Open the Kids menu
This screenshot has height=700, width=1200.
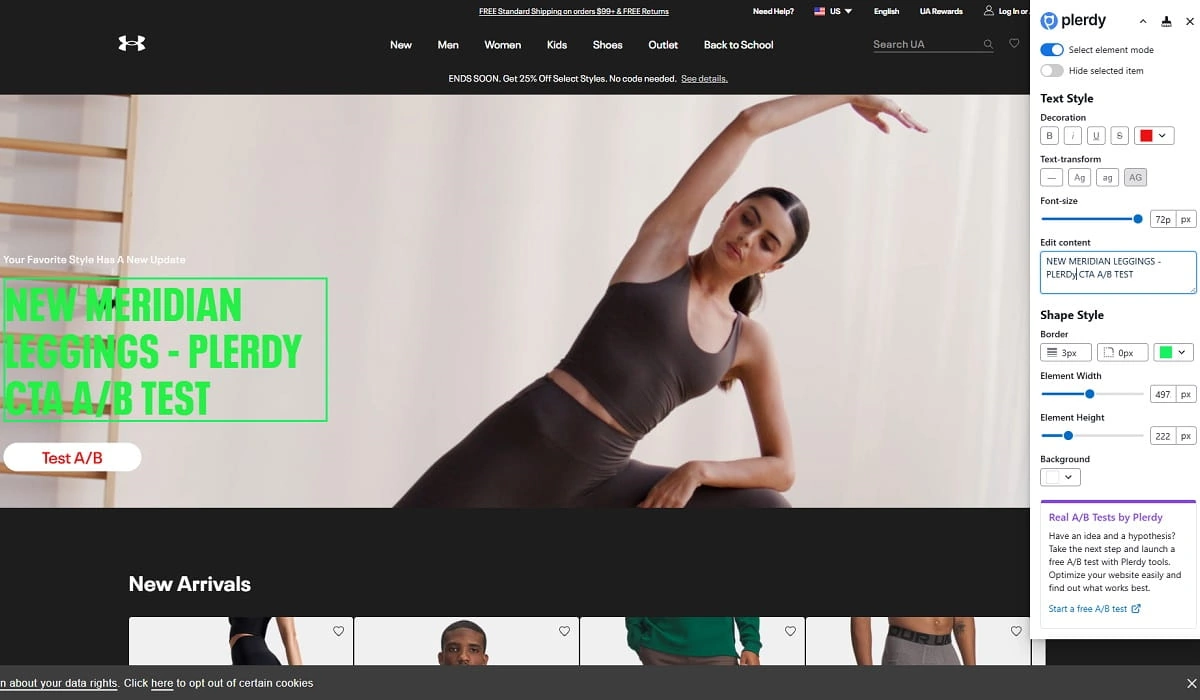[557, 45]
